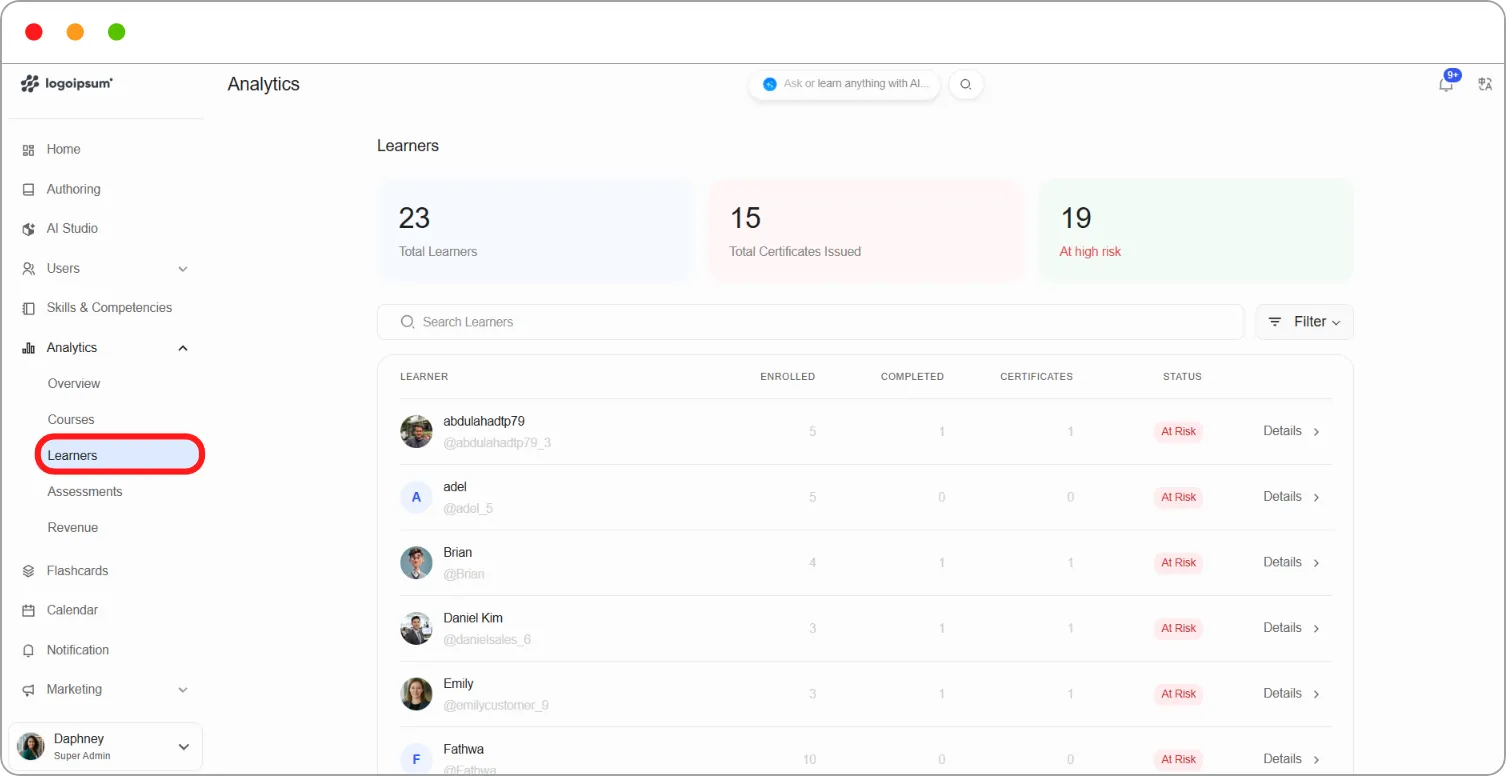Click the logoipsum logo
1506x776 pixels.
point(67,84)
